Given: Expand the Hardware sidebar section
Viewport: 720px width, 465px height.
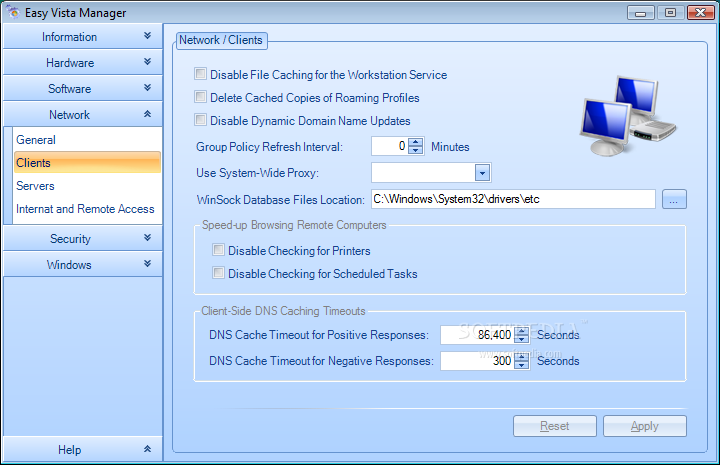Looking at the screenshot, I should 83,62.
